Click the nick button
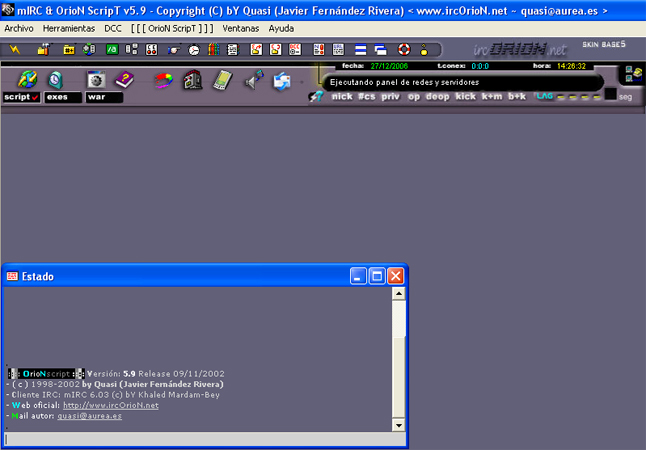Viewport: 646px width, 450px height. (342, 96)
